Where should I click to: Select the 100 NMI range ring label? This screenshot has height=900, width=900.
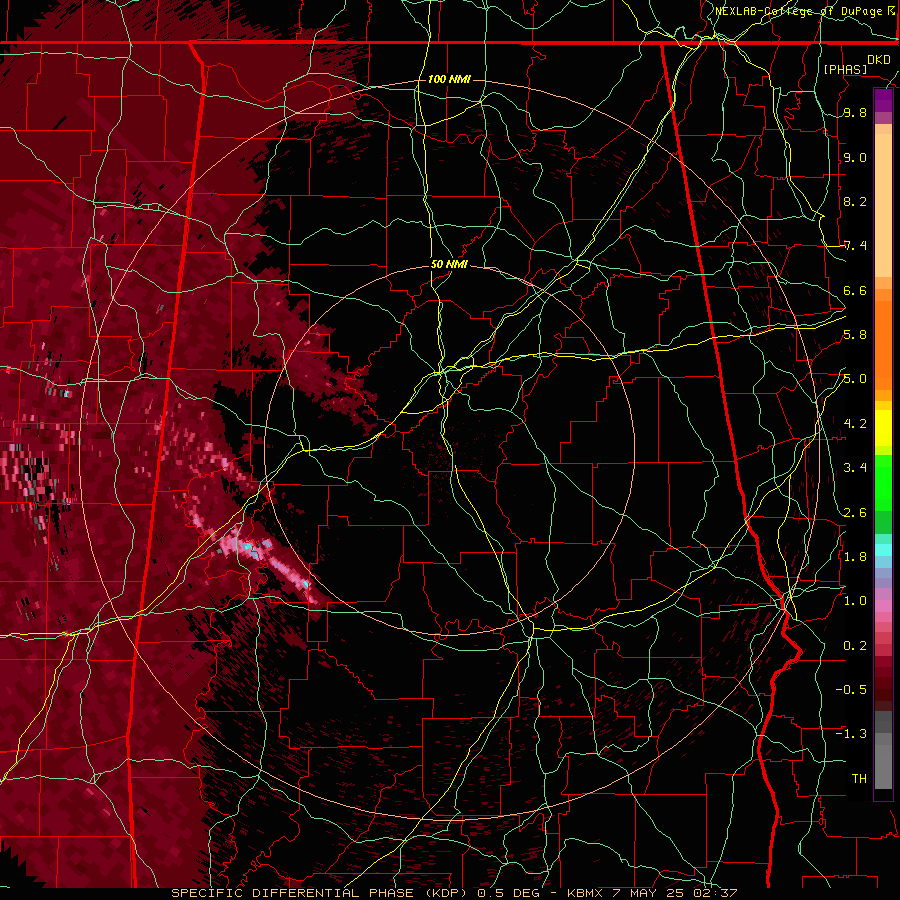(x=449, y=79)
